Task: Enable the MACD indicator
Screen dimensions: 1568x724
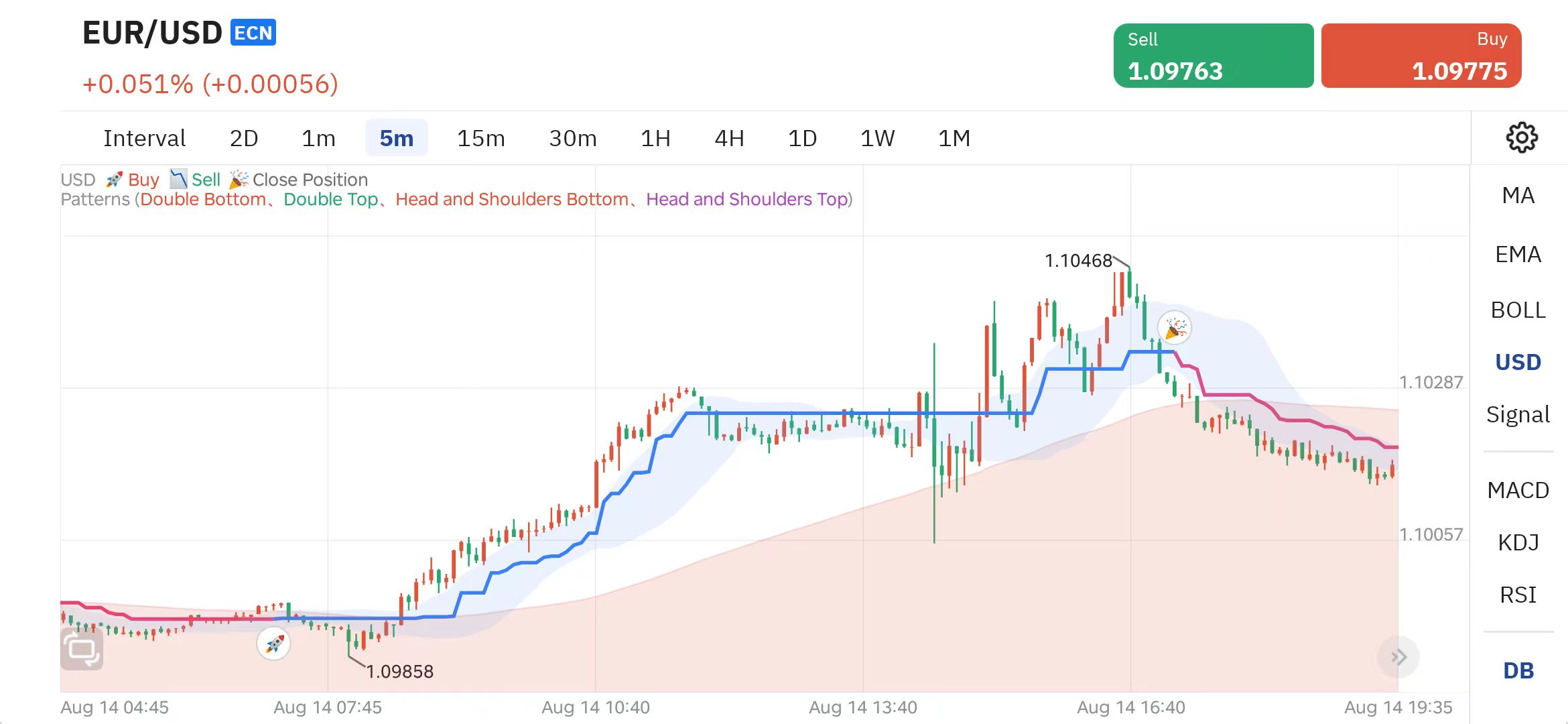Action: tap(1518, 490)
